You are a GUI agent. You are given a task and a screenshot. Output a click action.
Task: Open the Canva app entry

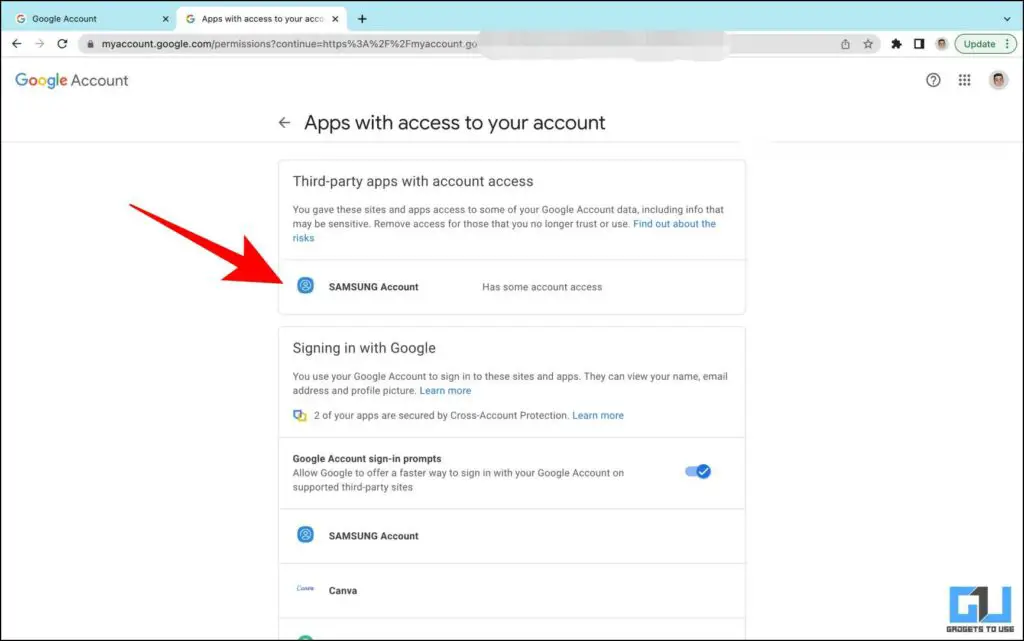pos(511,591)
